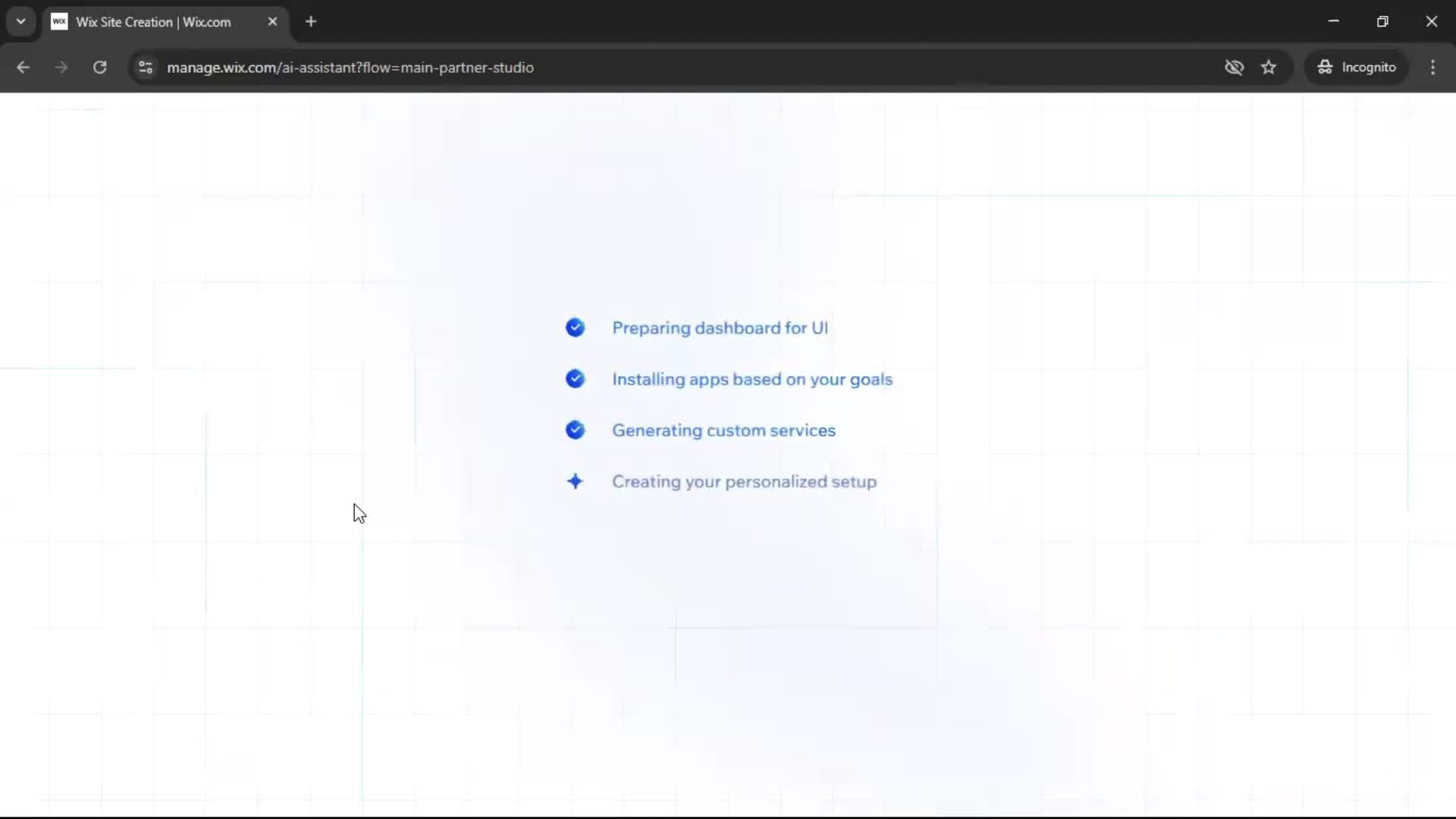The height and width of the screenshot is (819, 1456).
Task: Open the tab search dropdown
Action: (x=21, y=21)
